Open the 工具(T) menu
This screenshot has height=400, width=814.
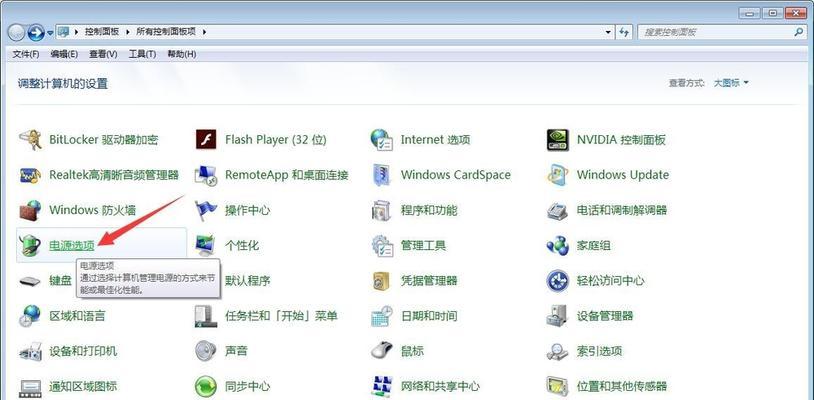(x=142, y=54)
